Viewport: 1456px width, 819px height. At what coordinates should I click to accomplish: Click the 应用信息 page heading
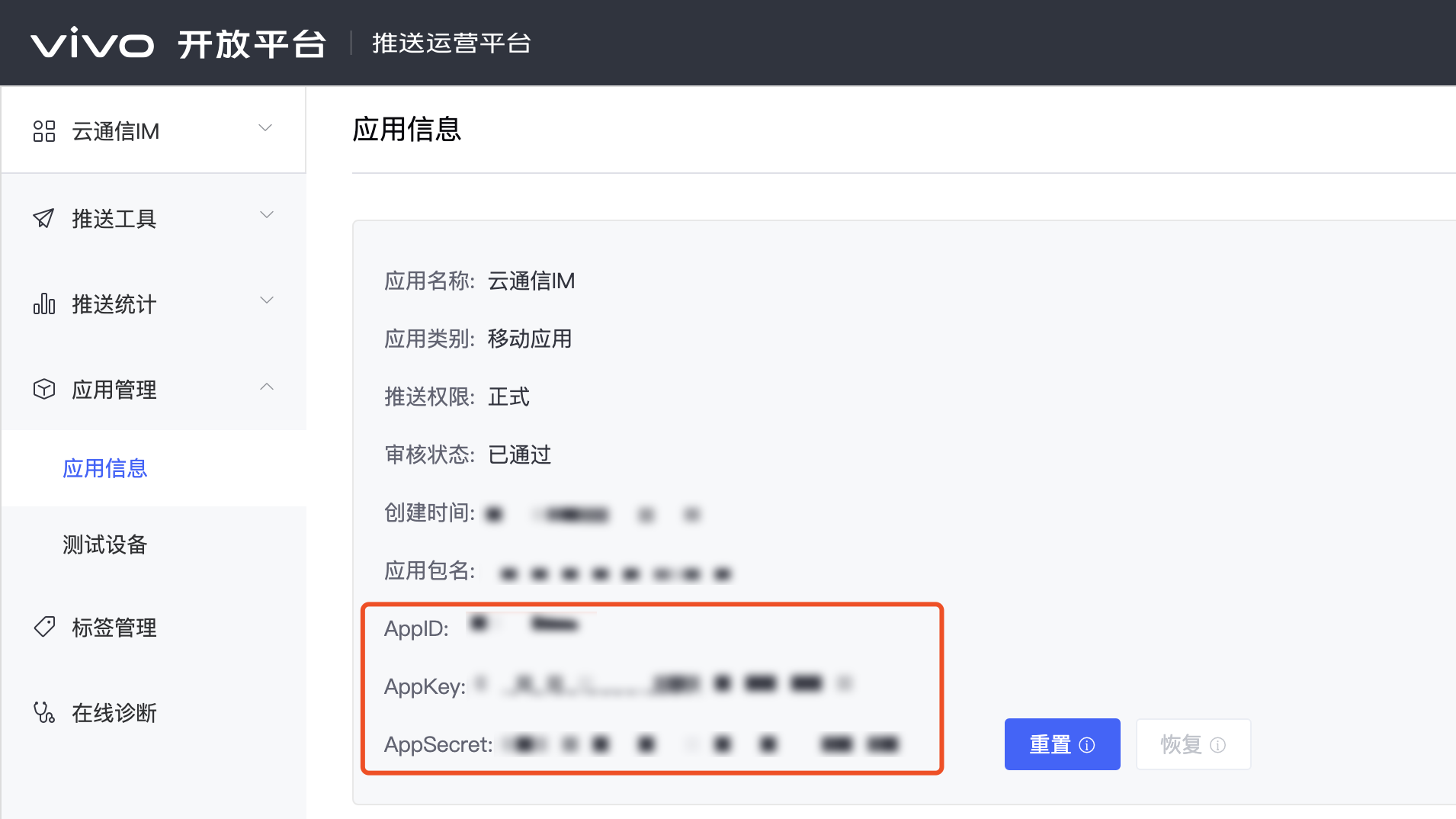pos(407,129)
